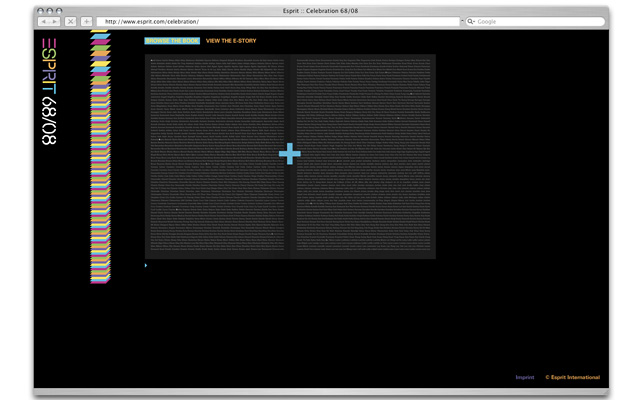The width and height of the screenshot is (640, 400).
Task: Select the Browse the Book tab
Action: pos(172,41)
